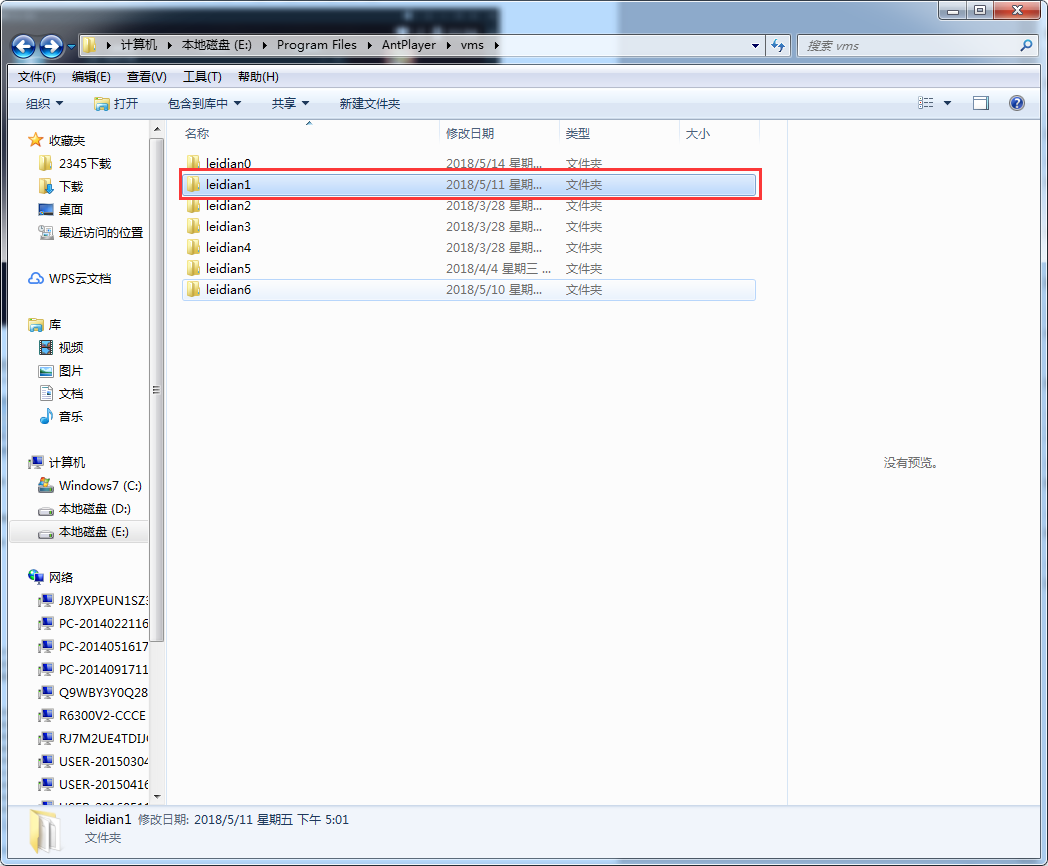The image size is (1048, 866).
Task: Click the 打开 toolbar button
Action: pos(116,103)
